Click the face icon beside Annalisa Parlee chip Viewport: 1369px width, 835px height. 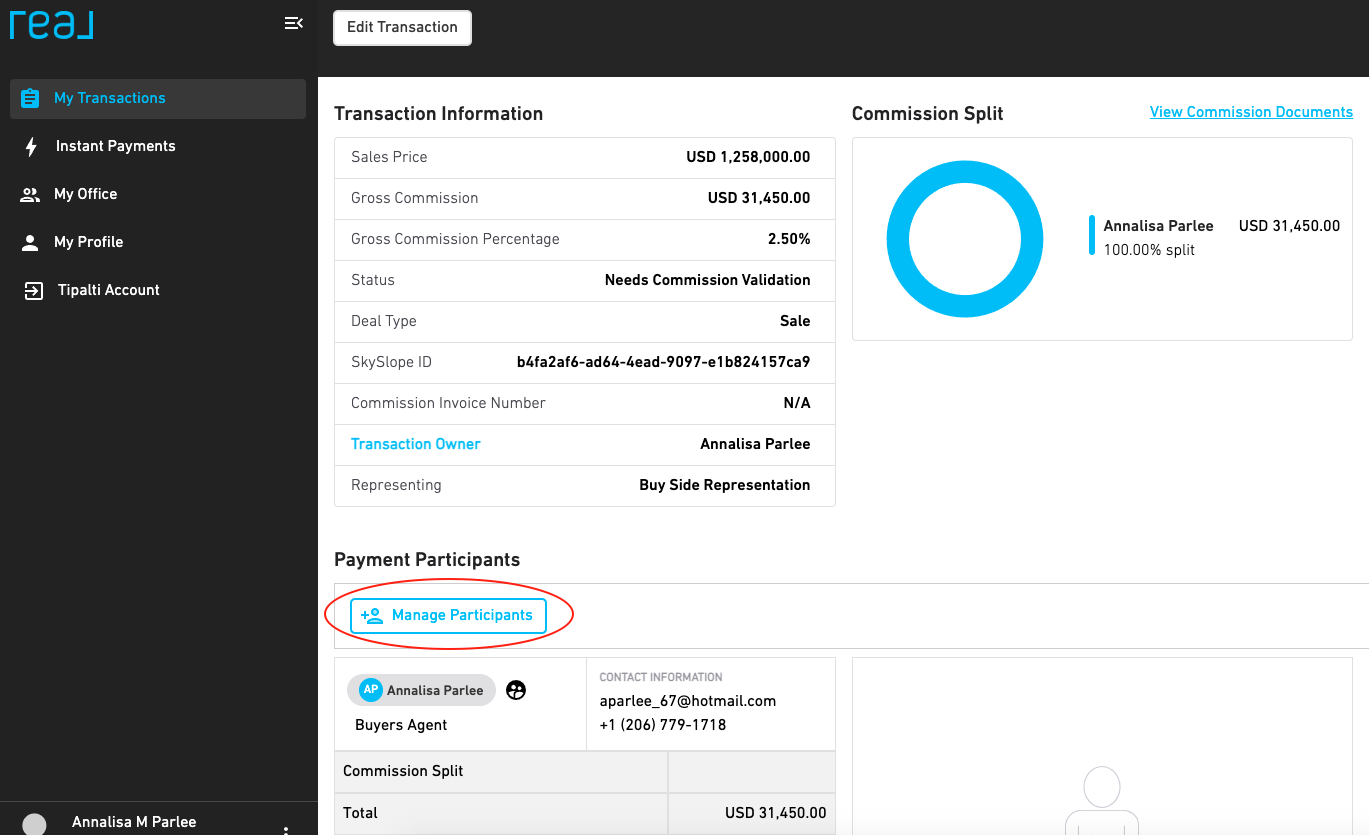point(516,690)
